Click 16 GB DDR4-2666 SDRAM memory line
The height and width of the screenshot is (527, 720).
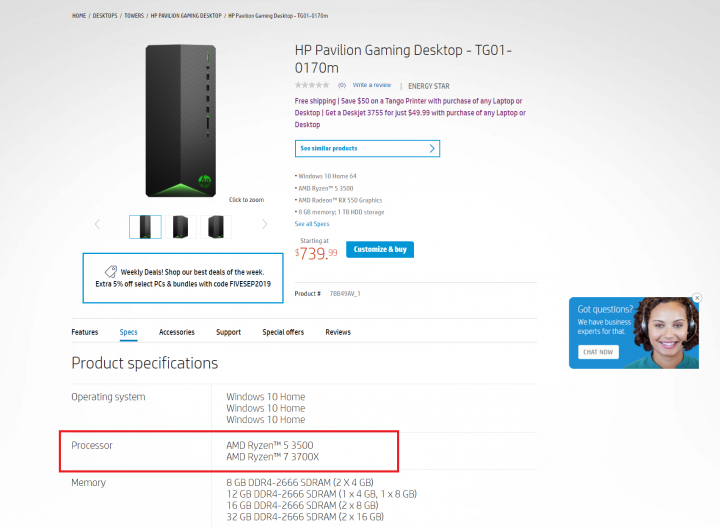(302, 505)
